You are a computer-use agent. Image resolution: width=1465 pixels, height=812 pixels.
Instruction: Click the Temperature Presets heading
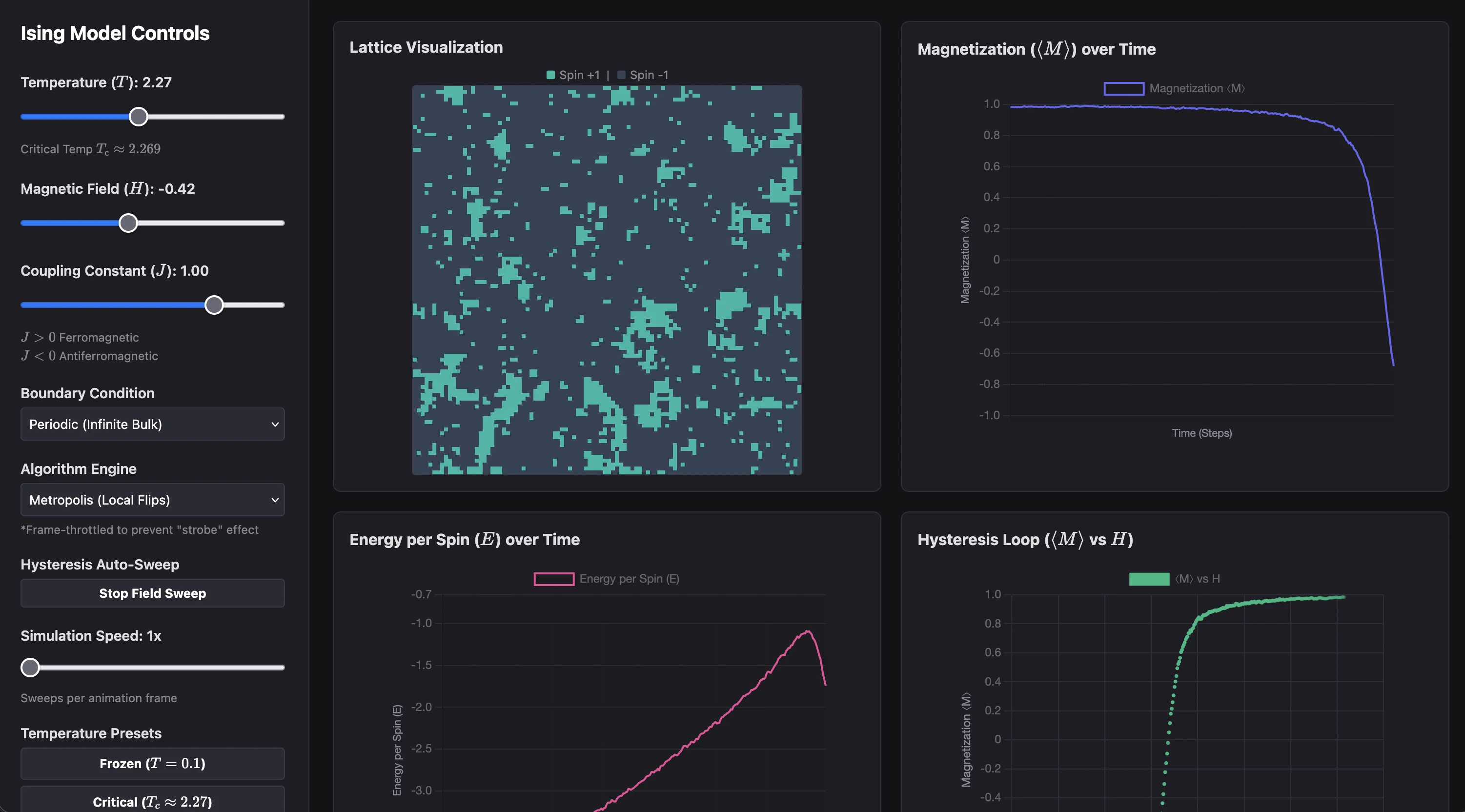pyautogui.click(x=91, y=733)
